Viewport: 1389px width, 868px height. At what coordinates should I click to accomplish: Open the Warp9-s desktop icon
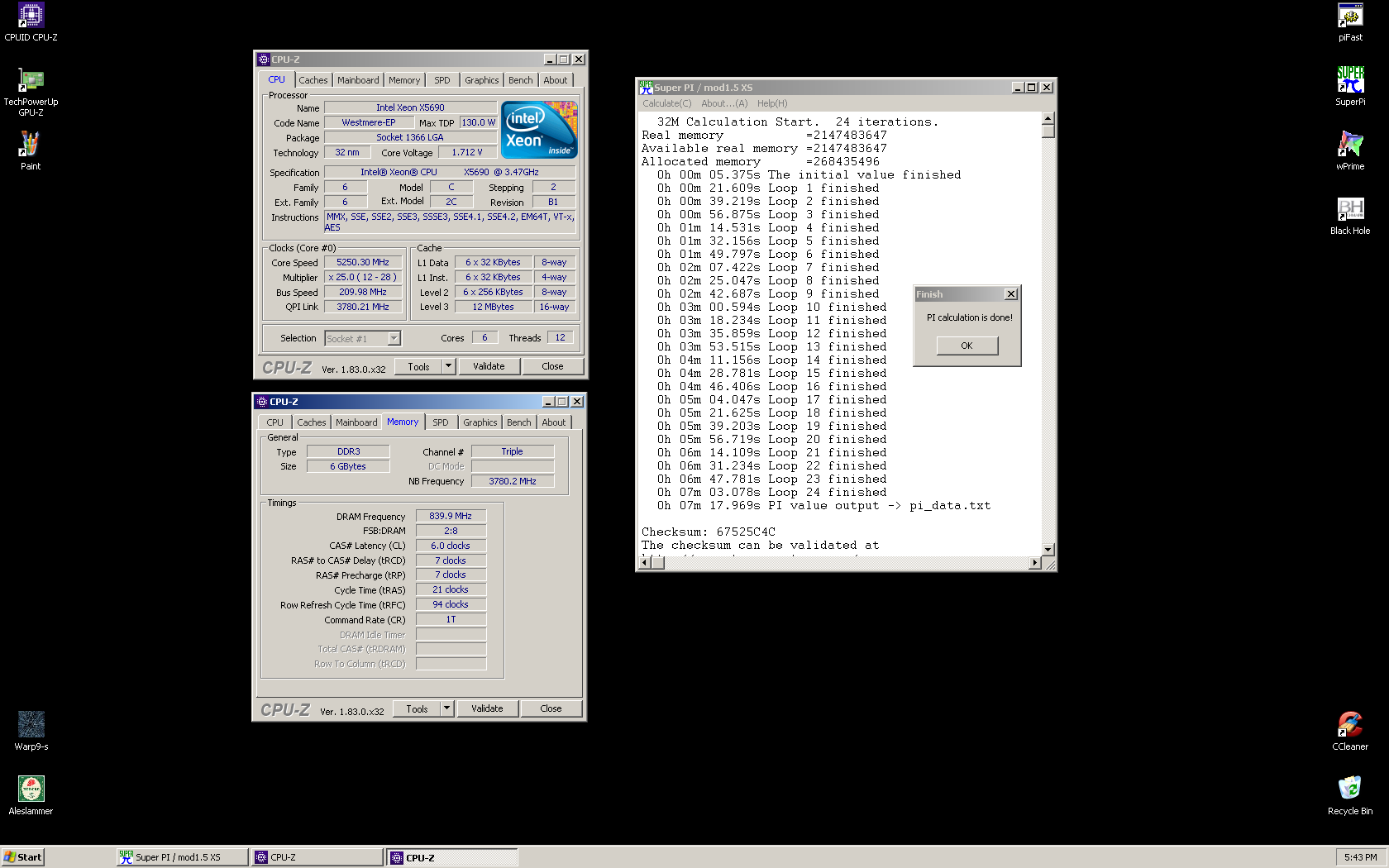pos(31,732)
